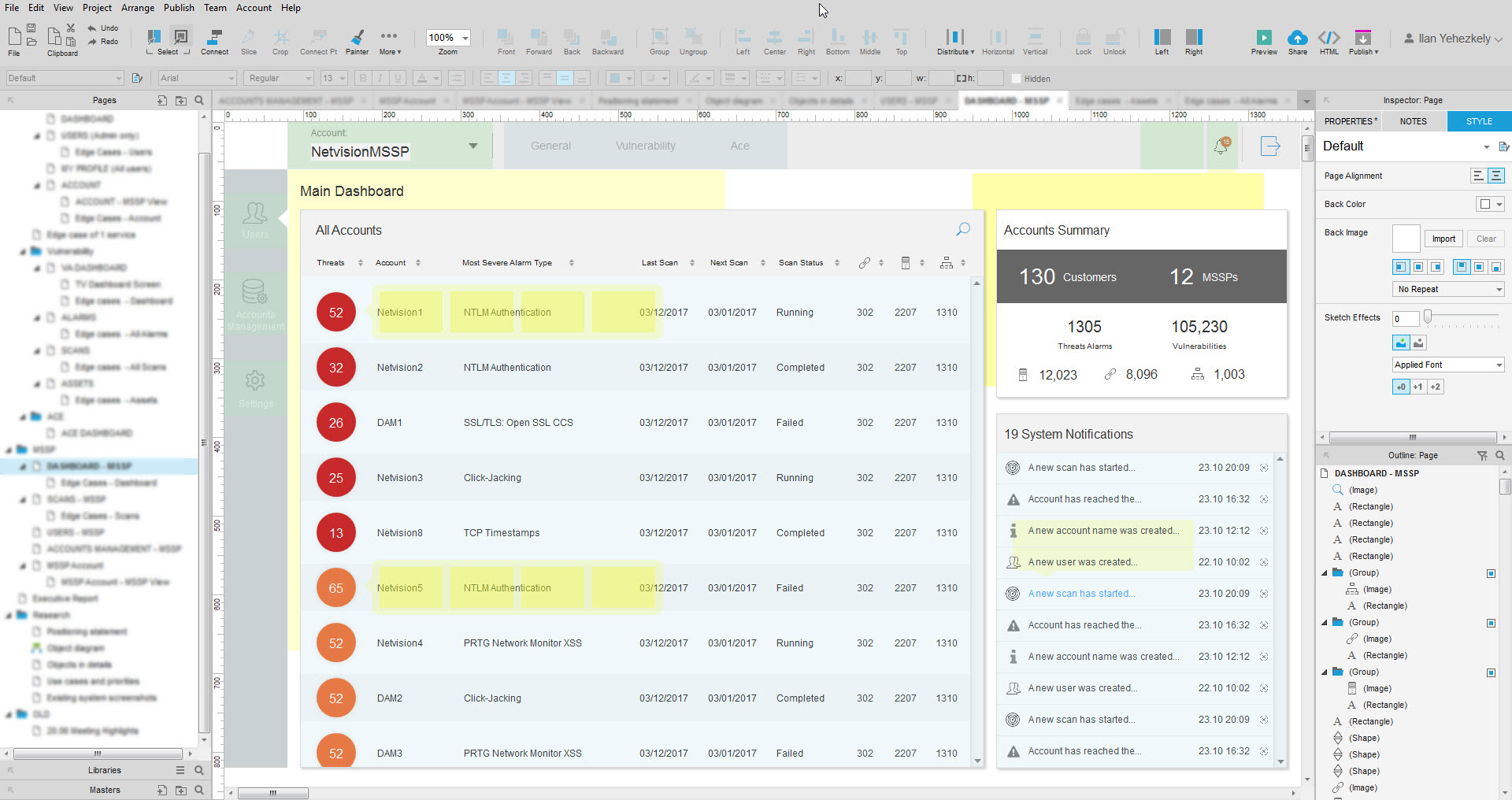
Task: Select color sketch effect icon
Action: tap(1401, 343)
